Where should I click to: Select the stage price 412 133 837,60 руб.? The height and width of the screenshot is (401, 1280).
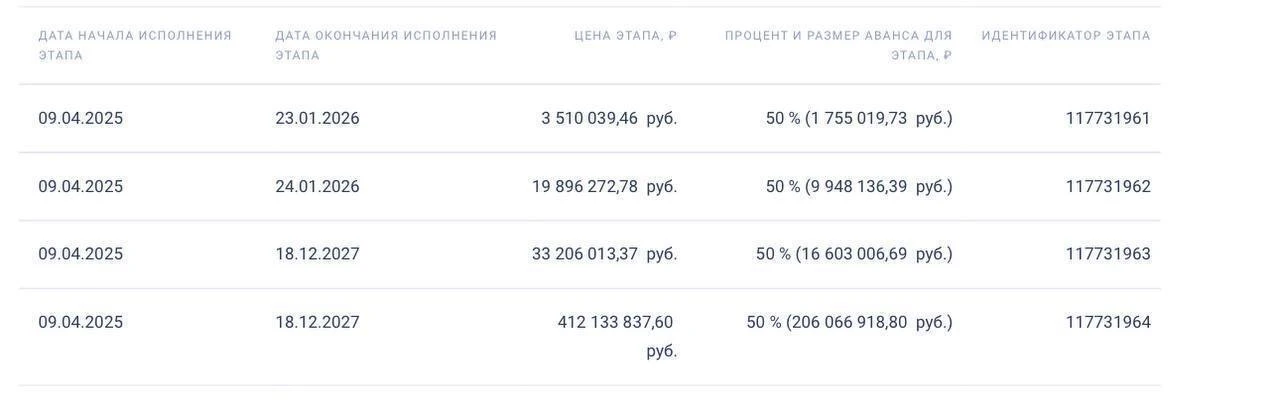pos(615,322)
